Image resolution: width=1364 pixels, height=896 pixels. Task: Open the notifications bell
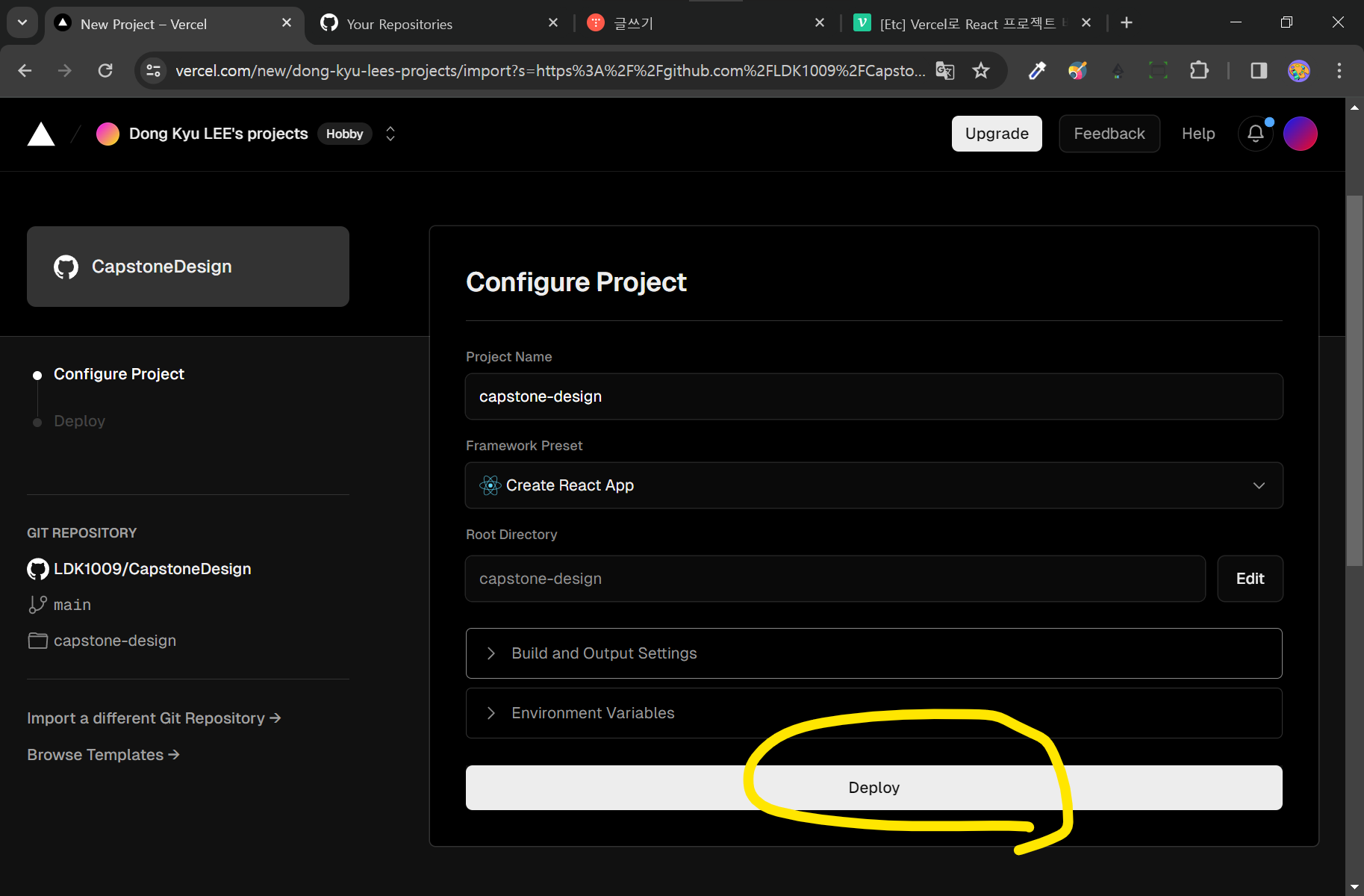(x=1256, y=134)
